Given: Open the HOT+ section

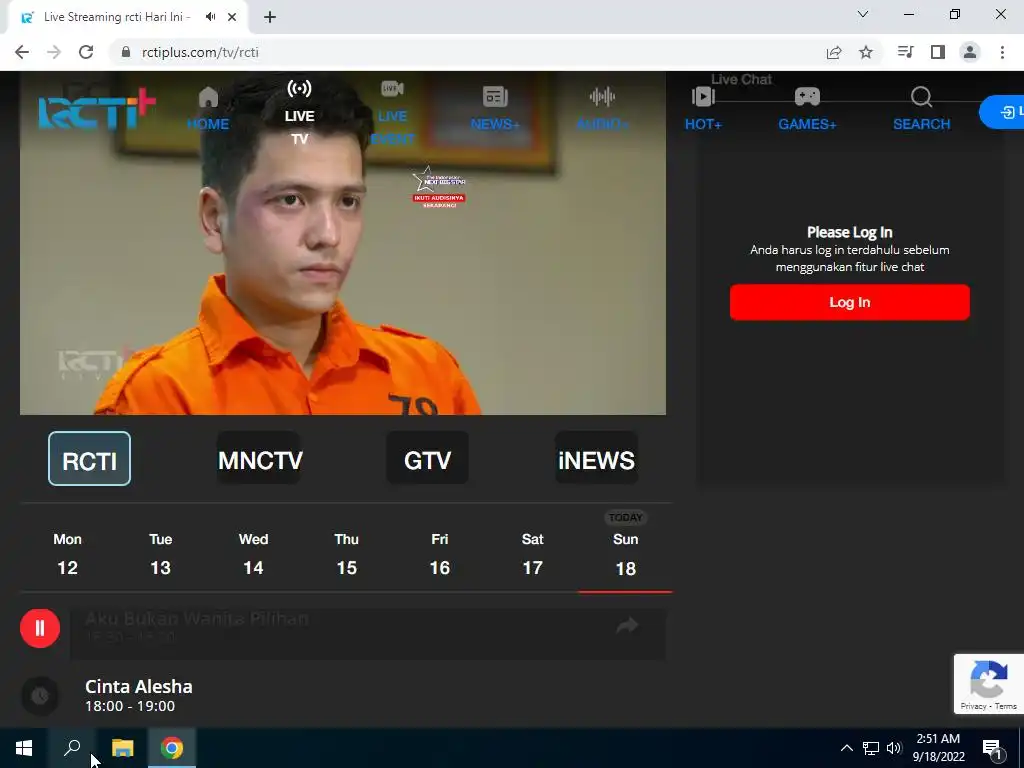Looking at the screenshot, I should coord(703,108).
